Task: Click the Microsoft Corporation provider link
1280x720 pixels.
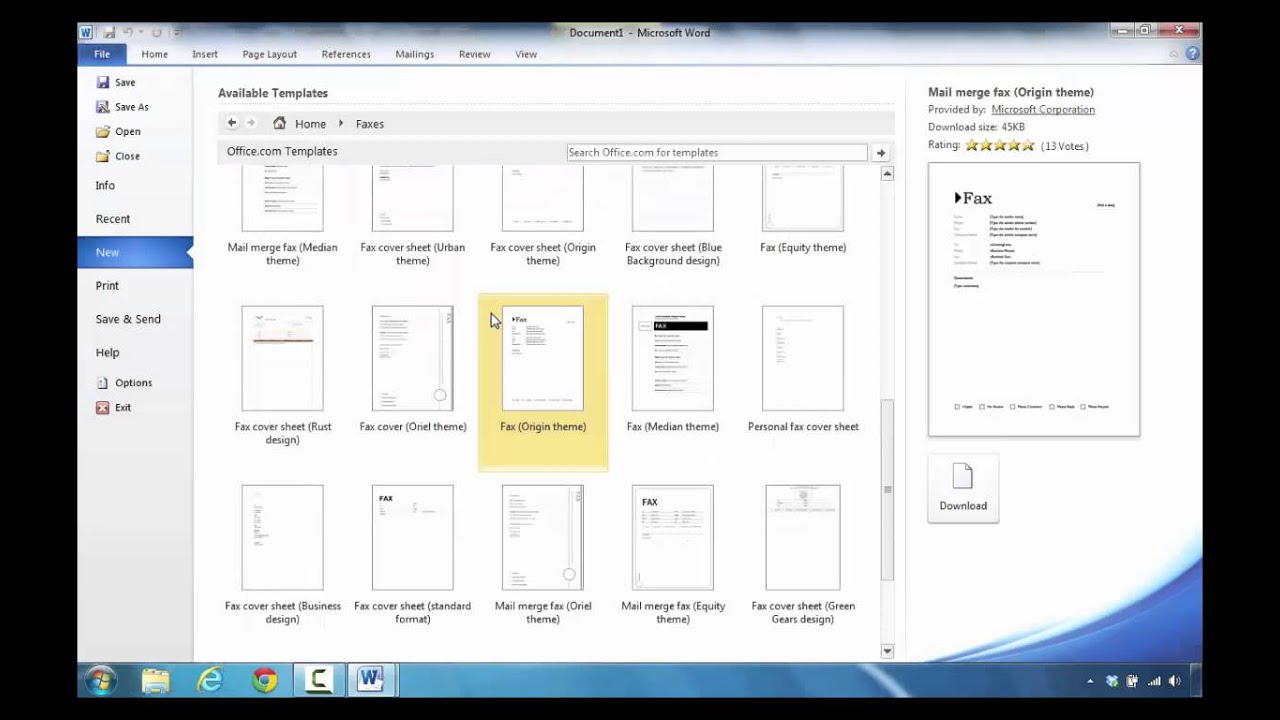Action: coord(1043,110)
